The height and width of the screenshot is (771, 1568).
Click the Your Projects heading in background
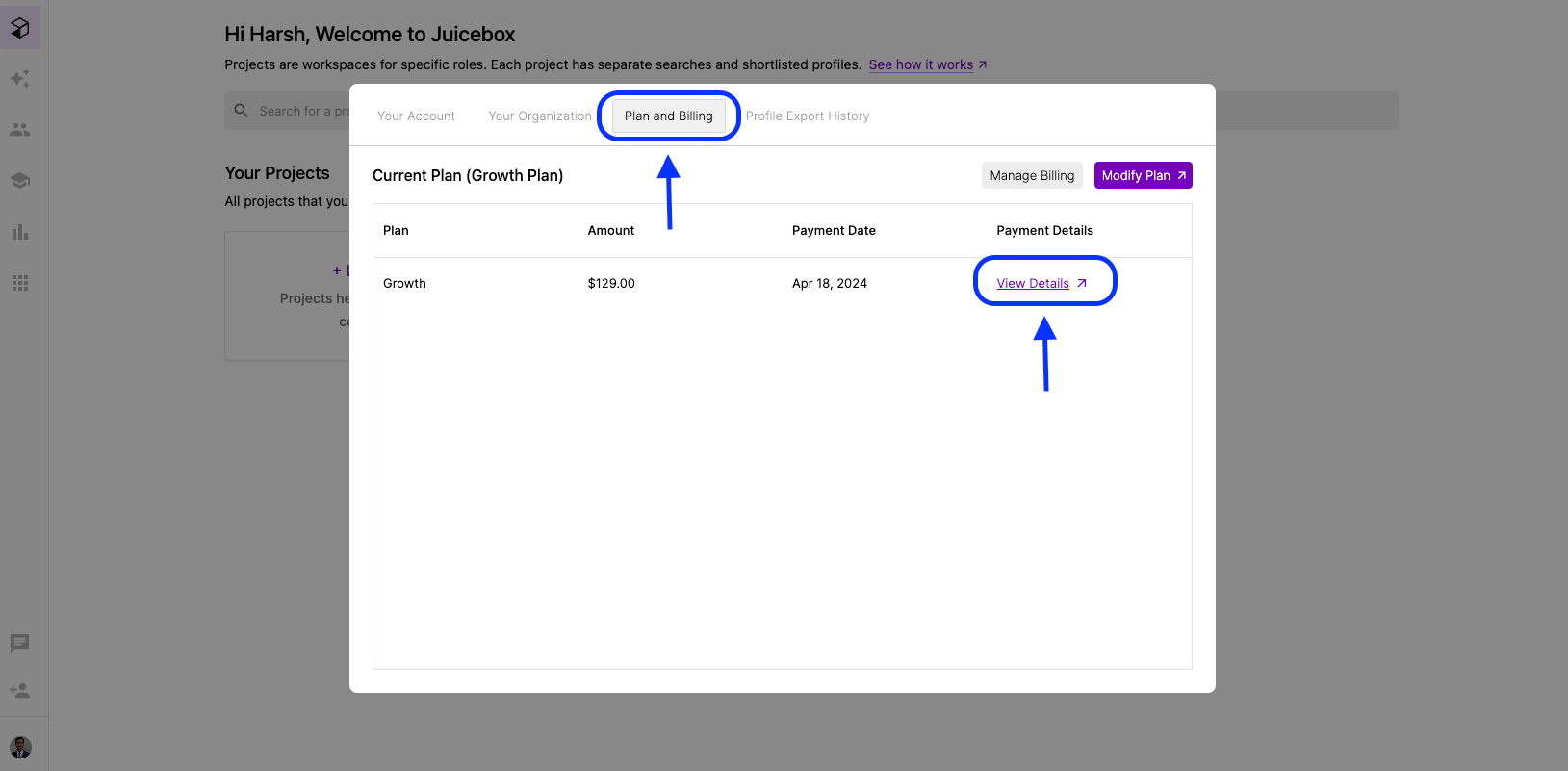(x=277, y=173)
